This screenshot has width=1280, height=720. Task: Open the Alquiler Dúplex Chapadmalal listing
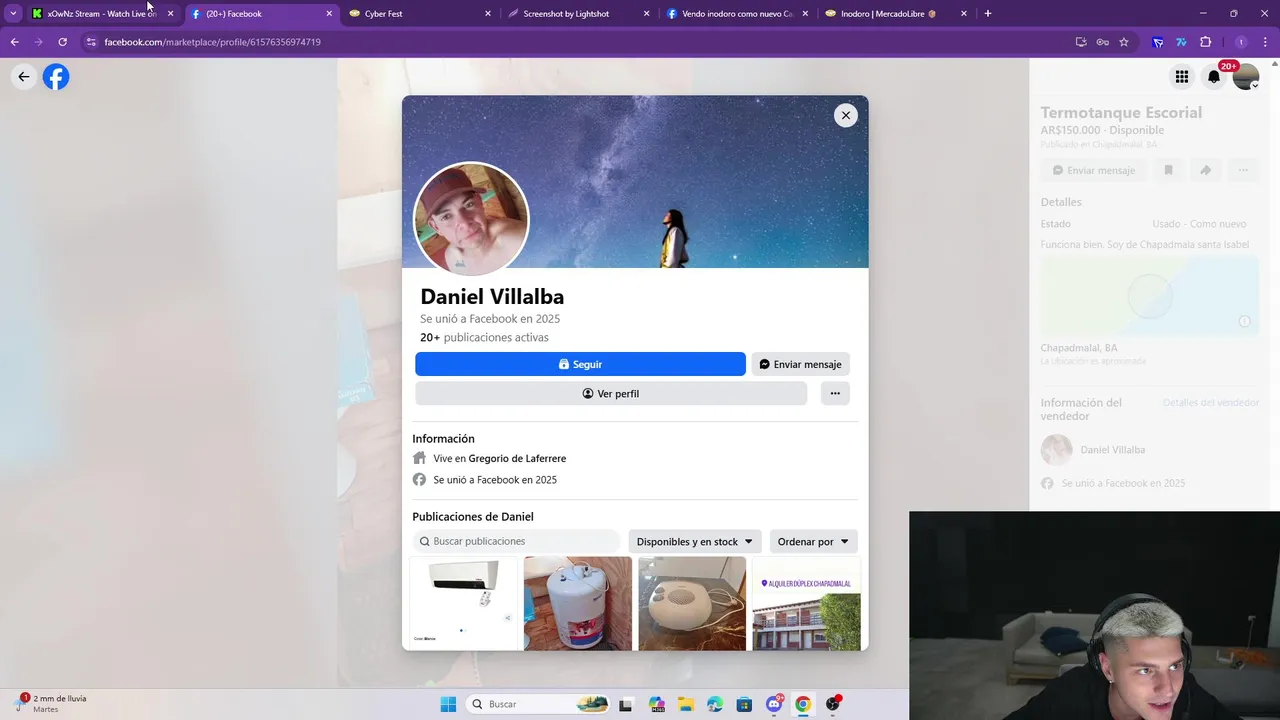point(806,604)
